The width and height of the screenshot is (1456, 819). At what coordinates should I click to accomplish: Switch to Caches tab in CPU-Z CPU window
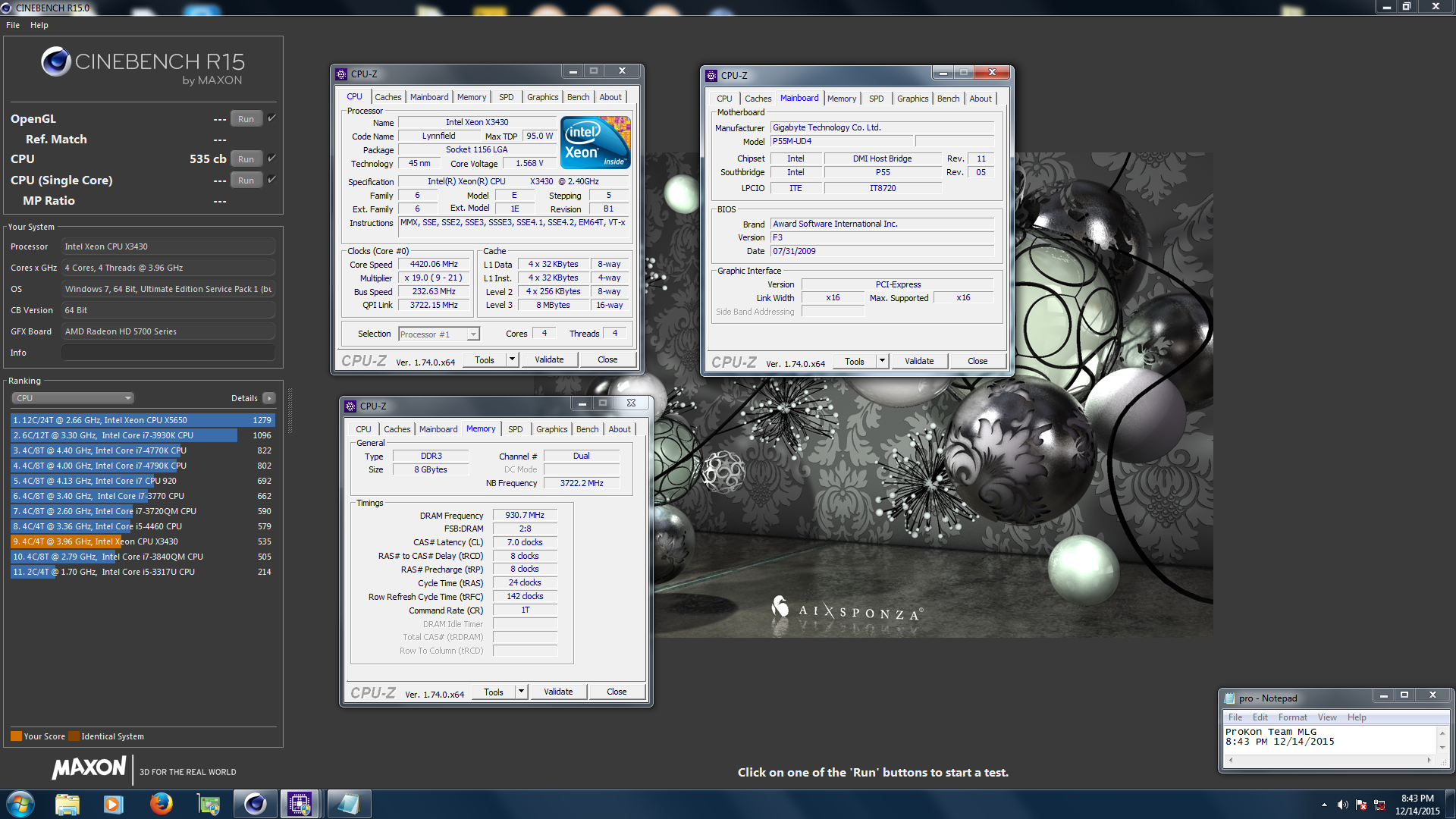coord(388,97)
